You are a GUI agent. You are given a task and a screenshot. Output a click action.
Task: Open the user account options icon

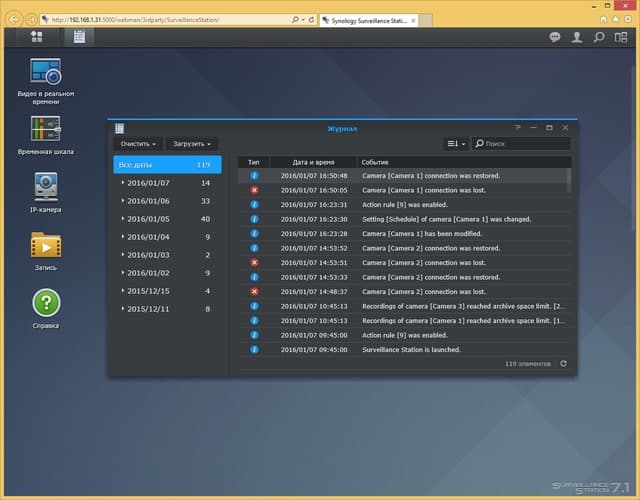pyautogui.click(x=577, y=37)
